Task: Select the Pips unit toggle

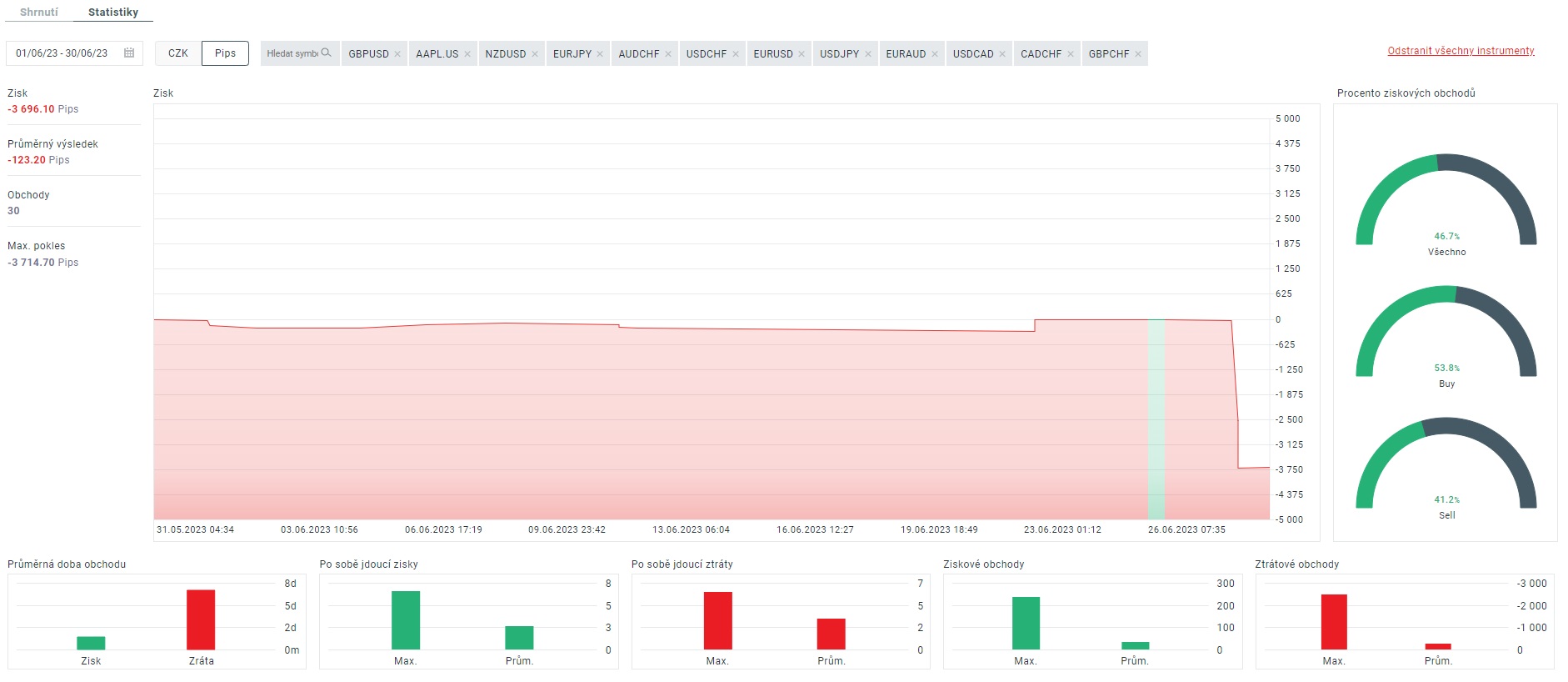Action: (x=225, y=53)
